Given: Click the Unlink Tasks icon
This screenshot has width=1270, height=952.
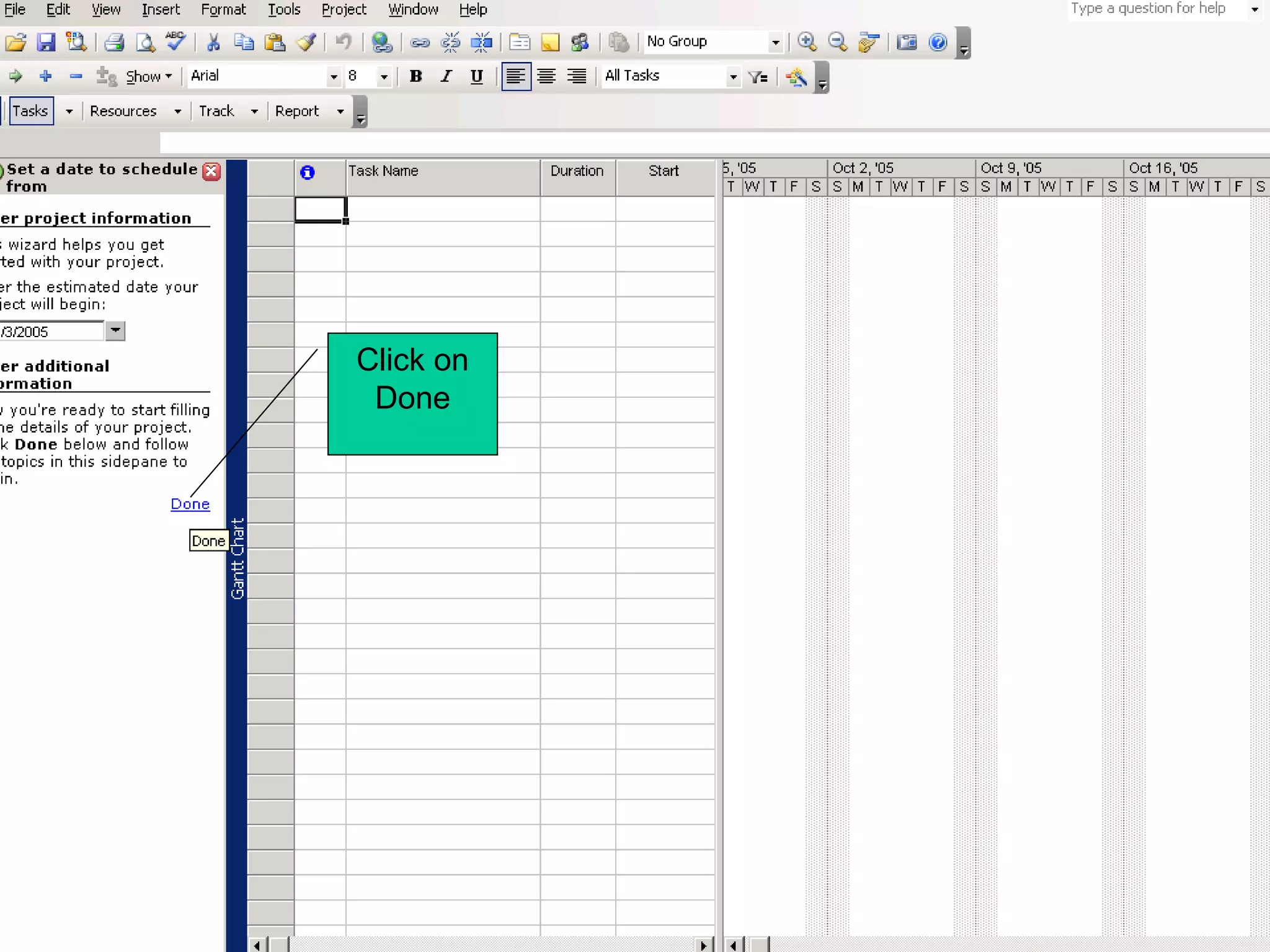Looking at the screenshot, I should tap(451, 42).
